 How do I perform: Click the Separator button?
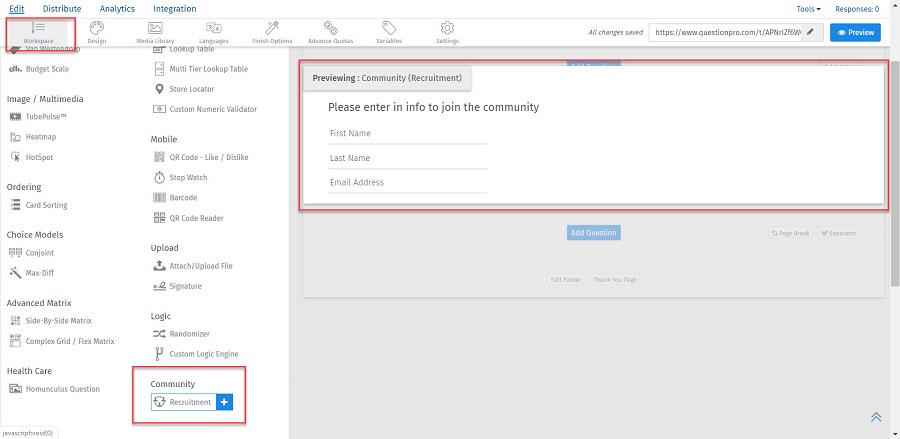click(839, 234)
